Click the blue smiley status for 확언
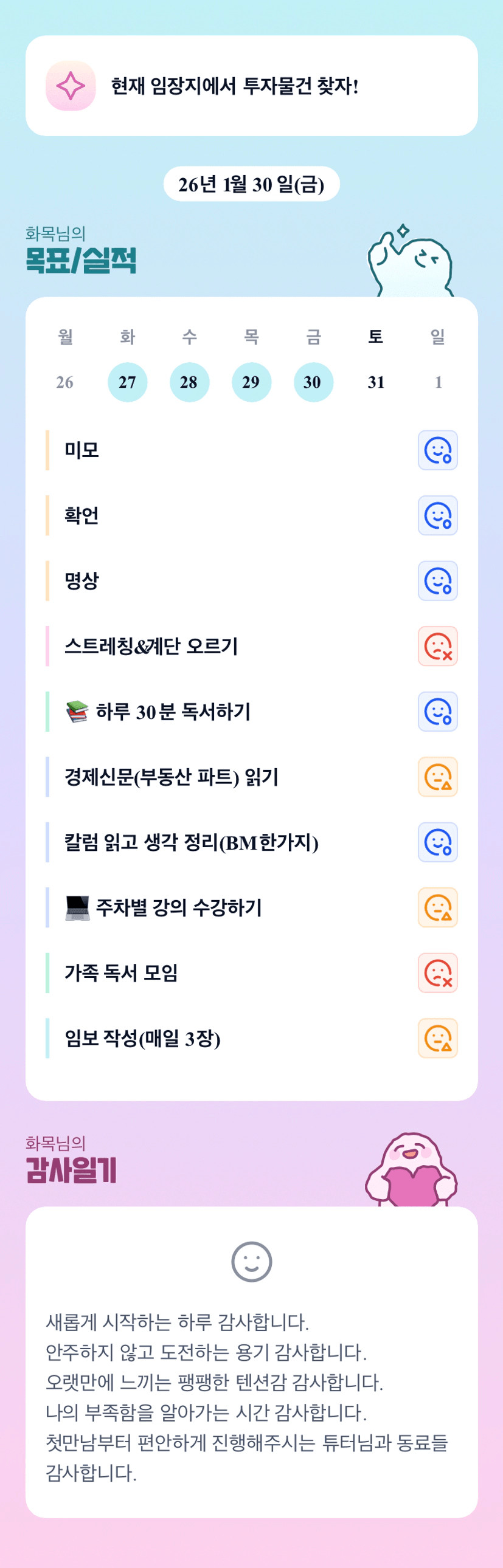Image resolution: width=503 pixels, height=1568 pixels. 437,515
